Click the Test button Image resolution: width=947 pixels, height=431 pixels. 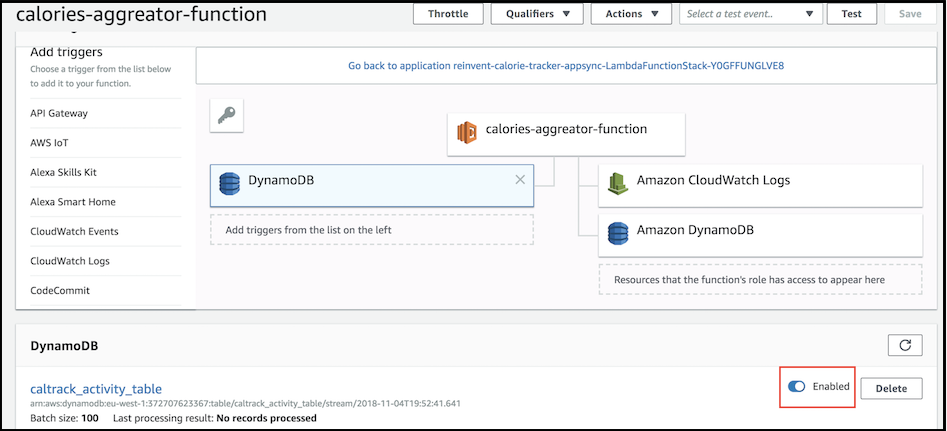[x=852, y=14]
